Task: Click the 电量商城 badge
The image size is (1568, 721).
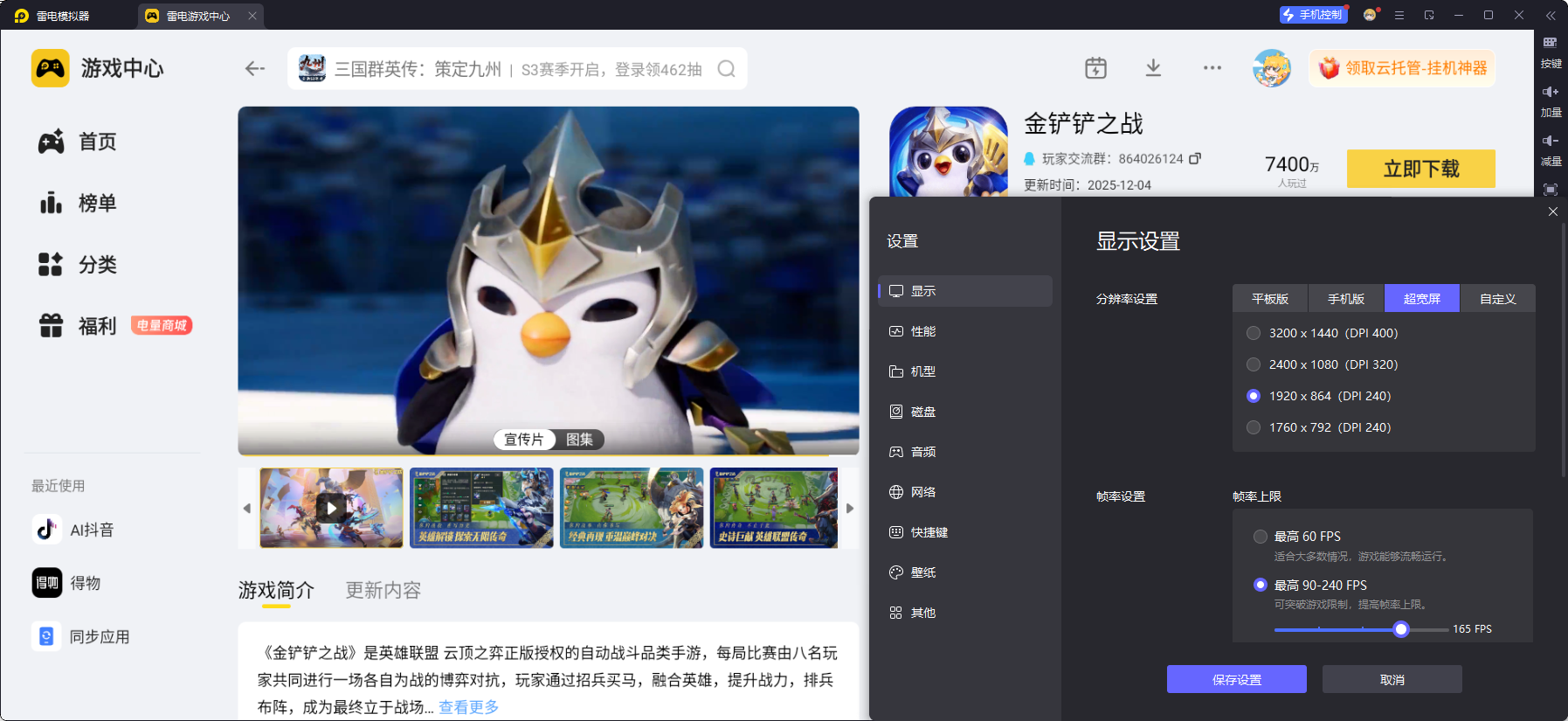Action: tap(162, 325)
